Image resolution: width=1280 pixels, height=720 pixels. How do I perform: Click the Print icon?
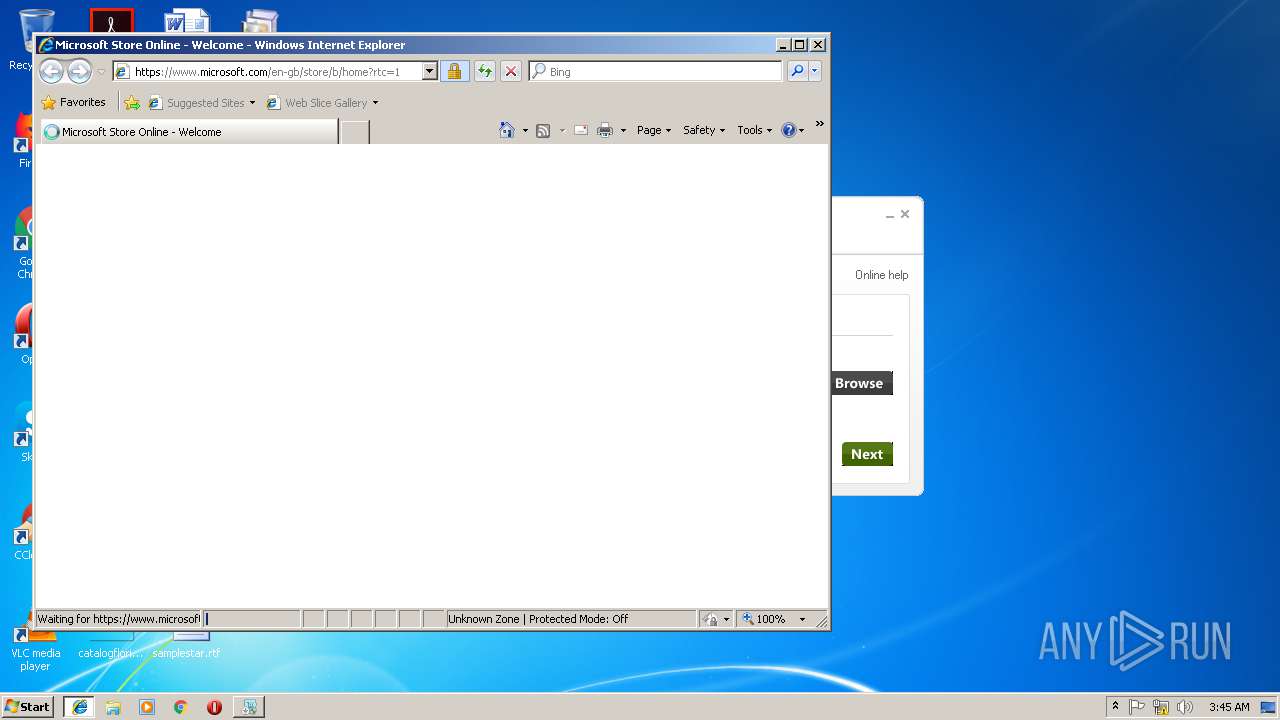click(605, 130)
